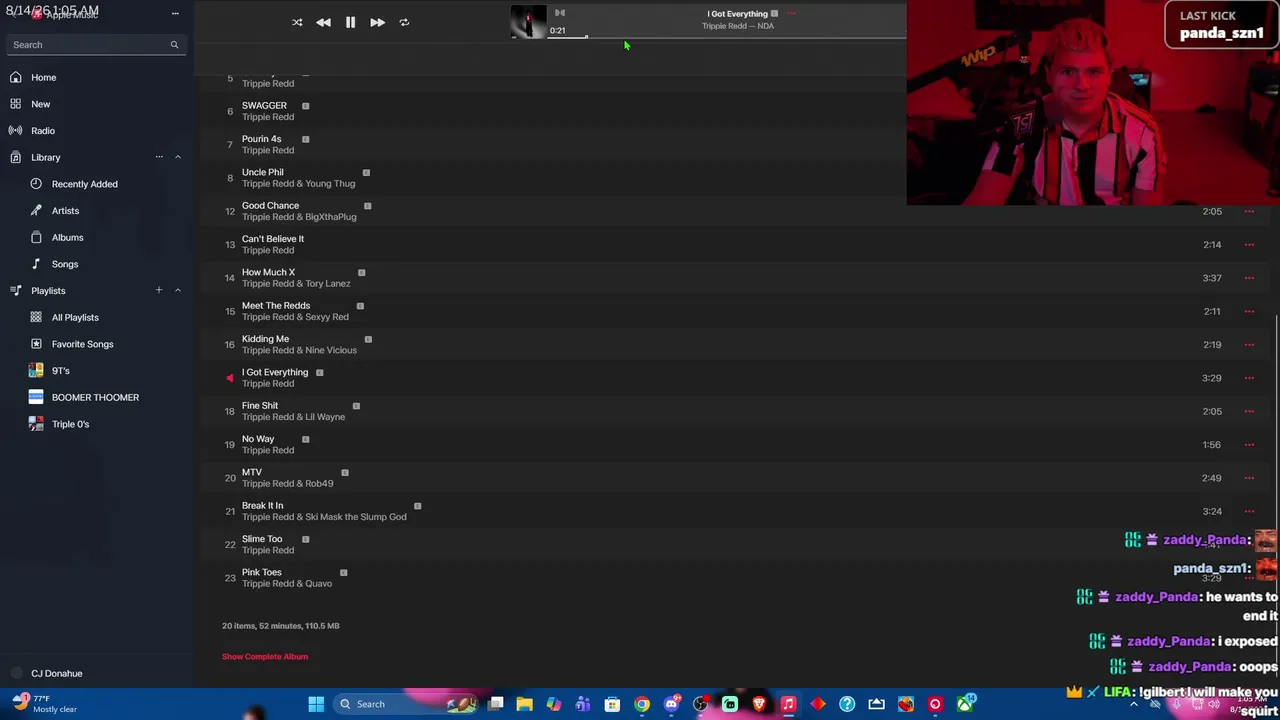Skip back to previous track
1280x720 pixels.
(x=323, y=22)
